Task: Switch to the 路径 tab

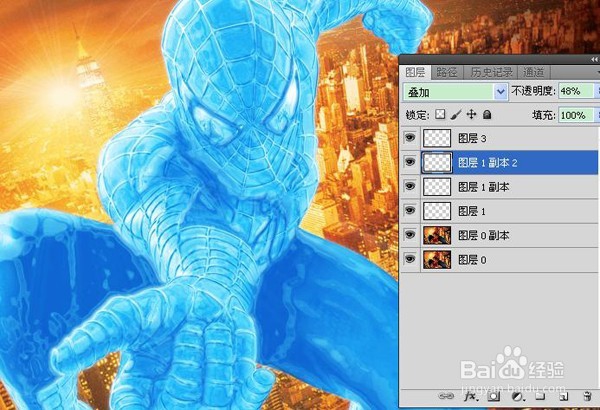Action: click(447, 72)
